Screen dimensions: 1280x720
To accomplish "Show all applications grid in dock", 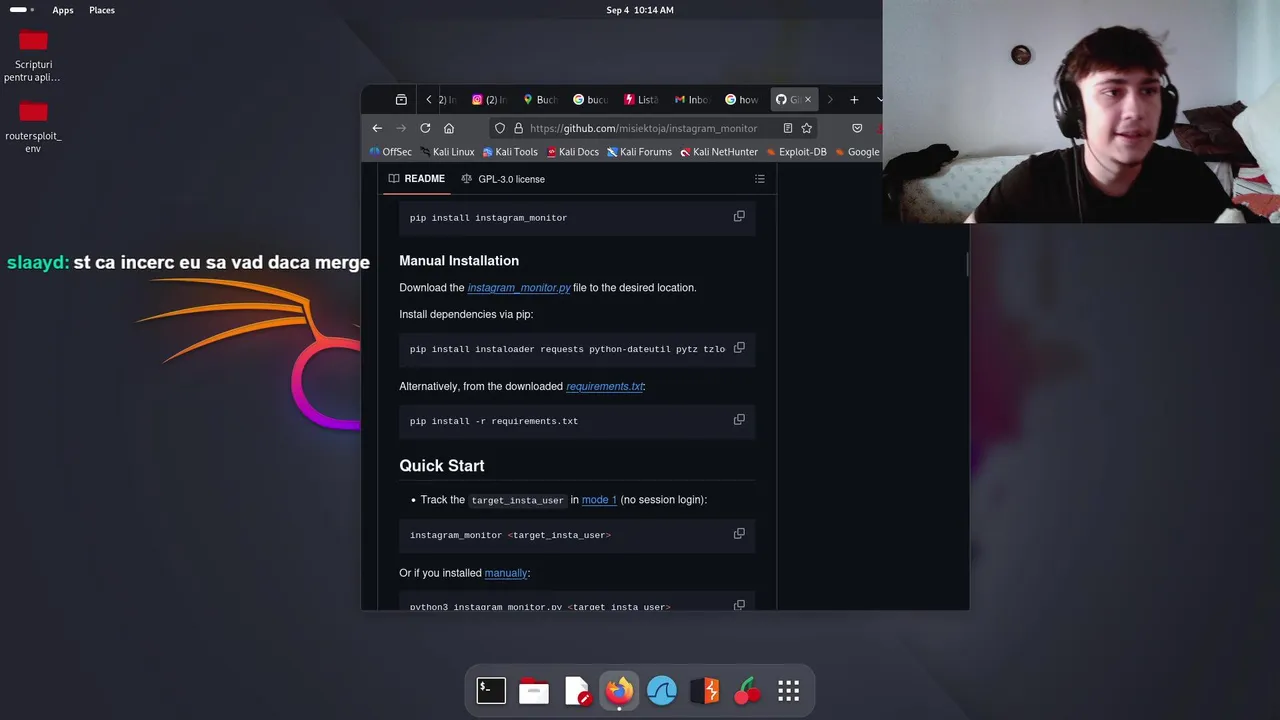I will coord(789,690).
